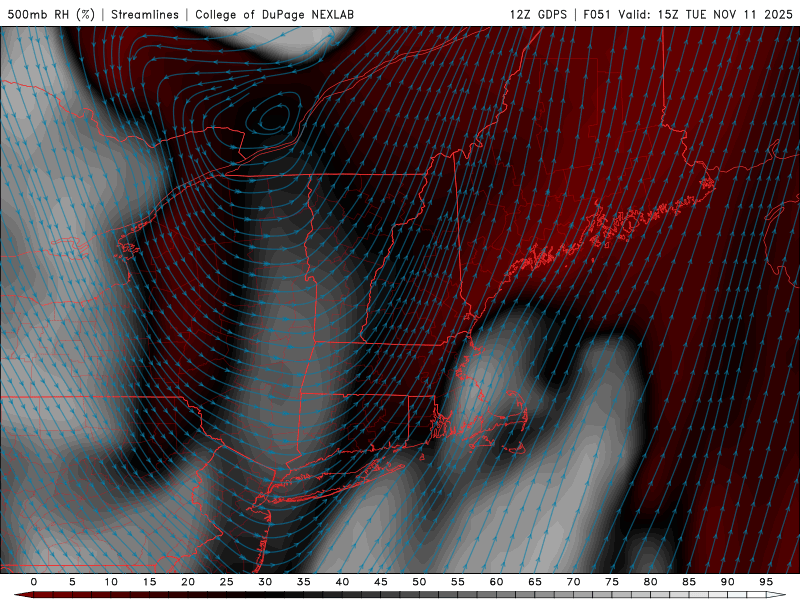Click the colorbar value label '70'
Image resolution: width=800 pixels, height=600 pixels.
[573, 582]
